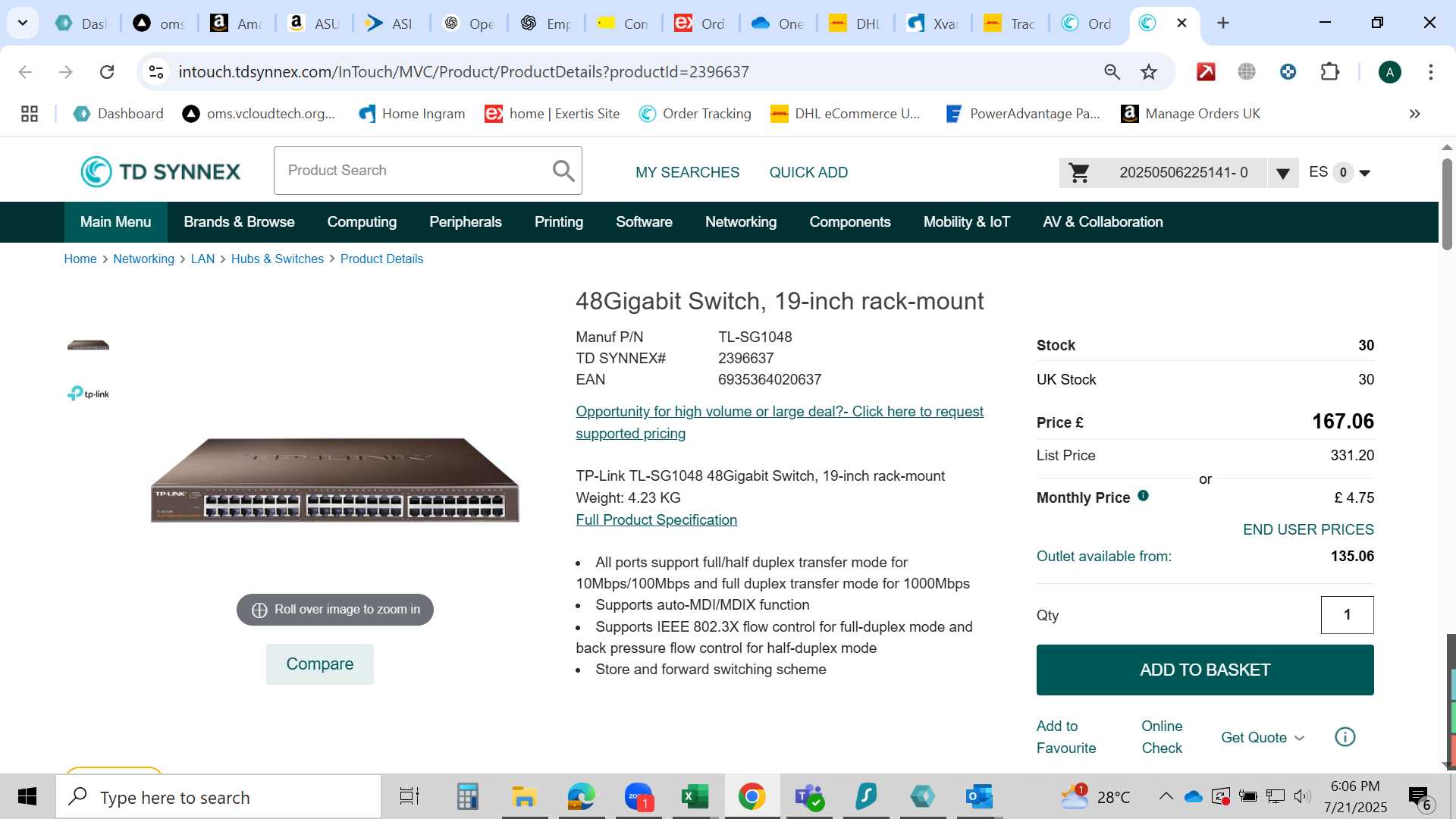
Task: Click the Monthly Price info icon
Action: [x=1143, y=496]
